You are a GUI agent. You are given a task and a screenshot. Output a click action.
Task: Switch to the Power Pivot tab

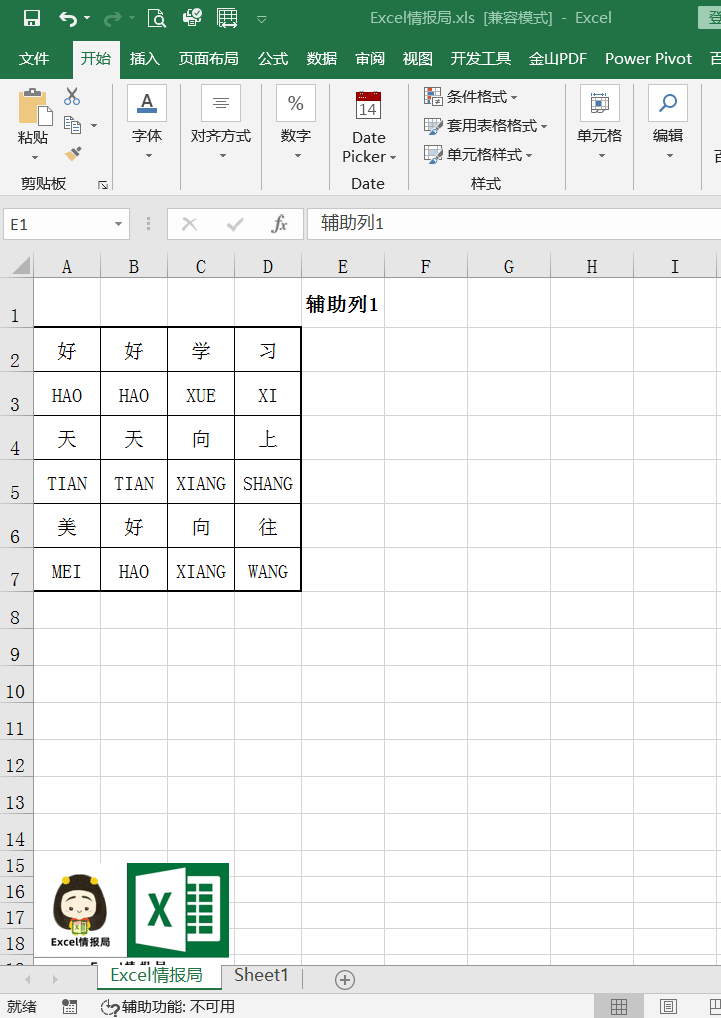coord(648,58)
